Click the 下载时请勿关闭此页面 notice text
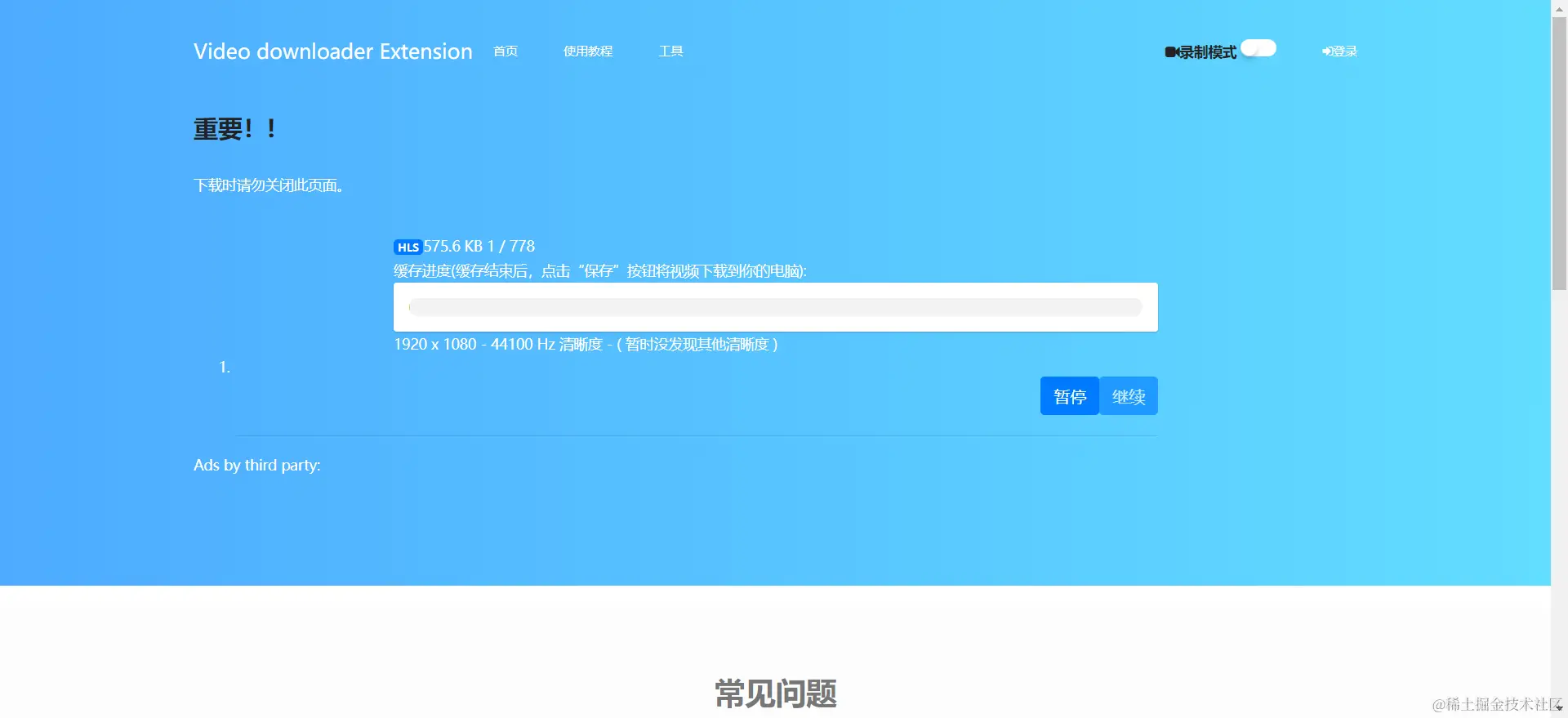The image size is (1568, 718). pos(269,185)
